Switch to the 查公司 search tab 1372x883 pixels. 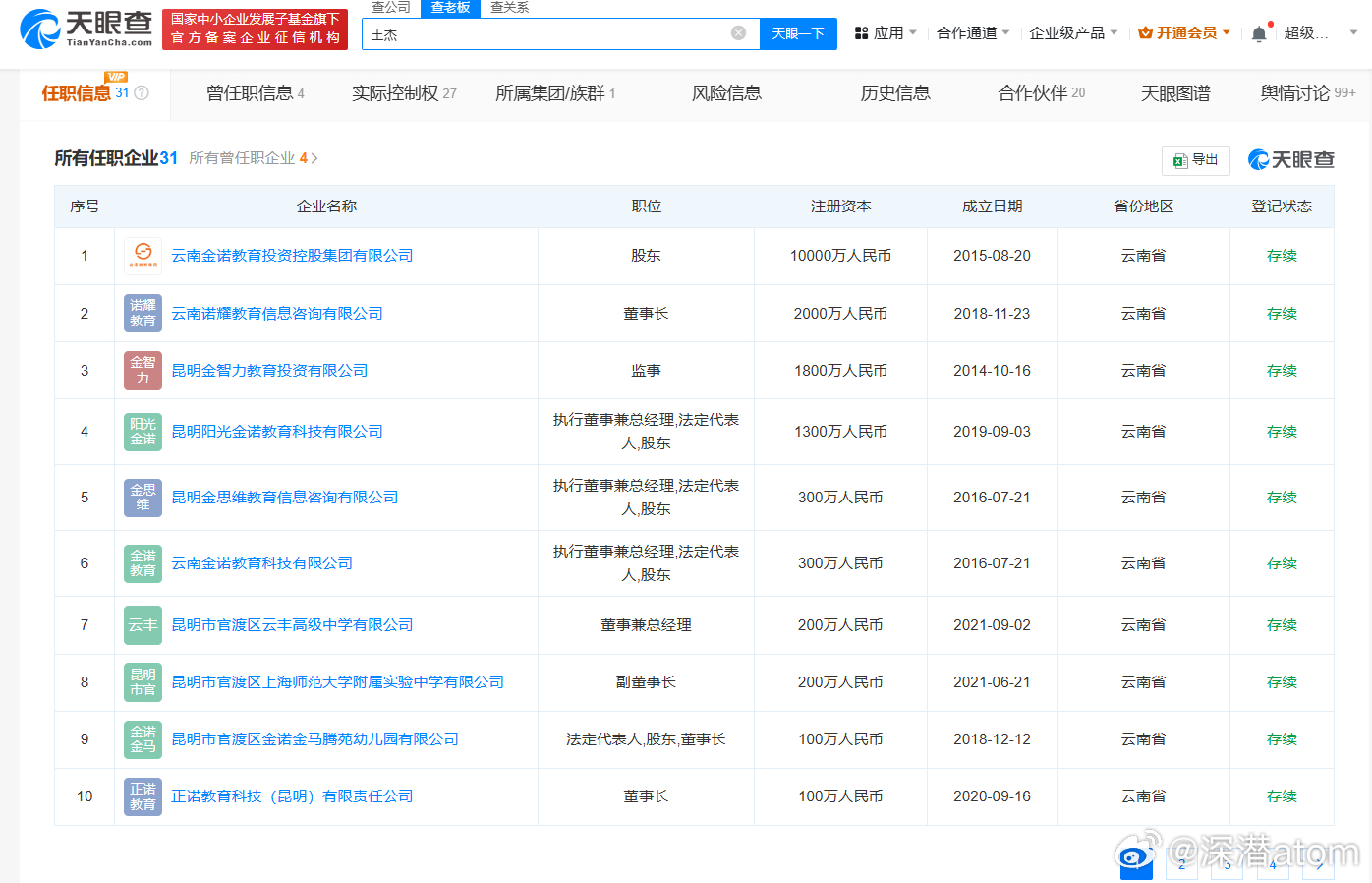tap(391, 8)
